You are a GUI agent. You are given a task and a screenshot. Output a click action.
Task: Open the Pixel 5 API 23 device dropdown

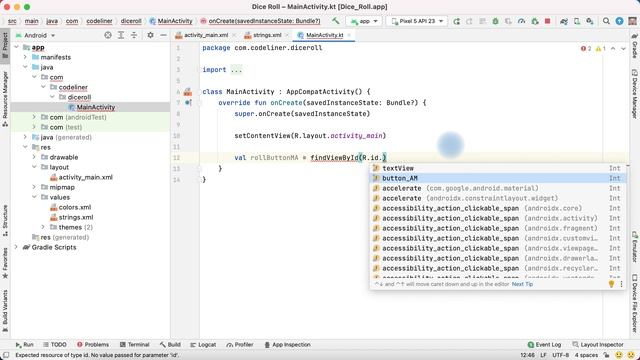[x=417, y=21]
